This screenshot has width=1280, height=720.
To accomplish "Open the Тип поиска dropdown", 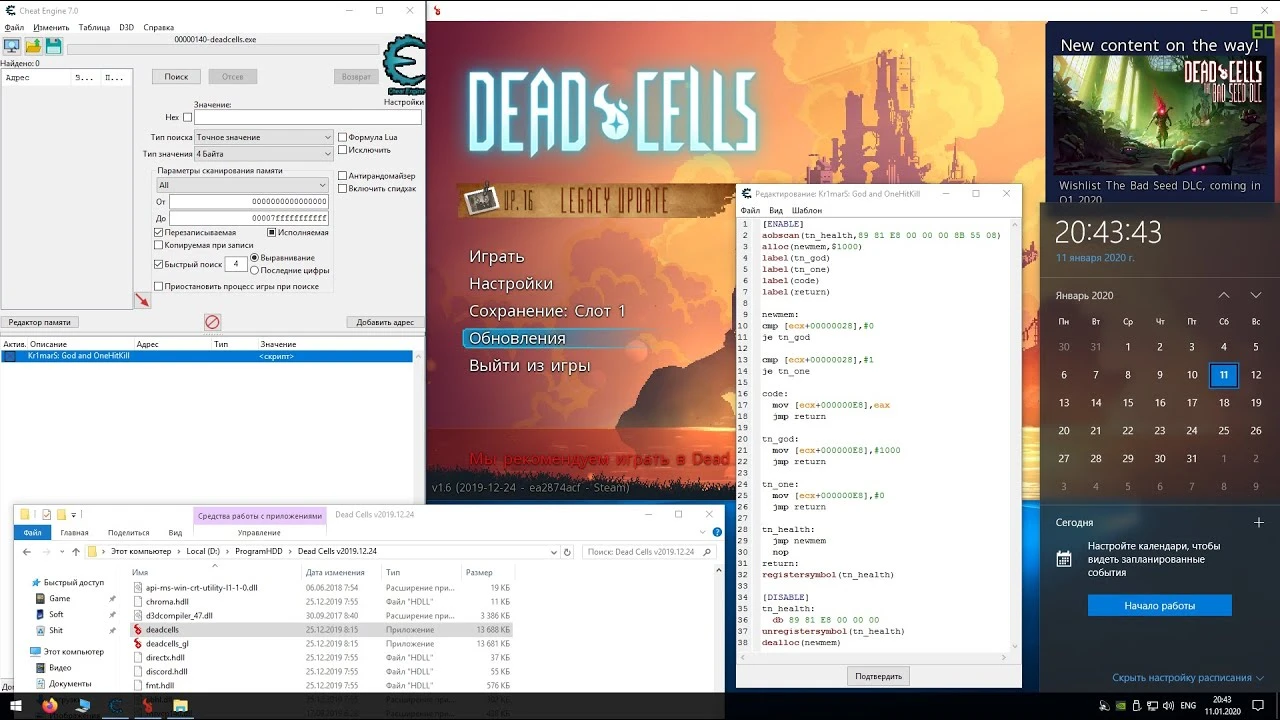I will pos(263,136).
